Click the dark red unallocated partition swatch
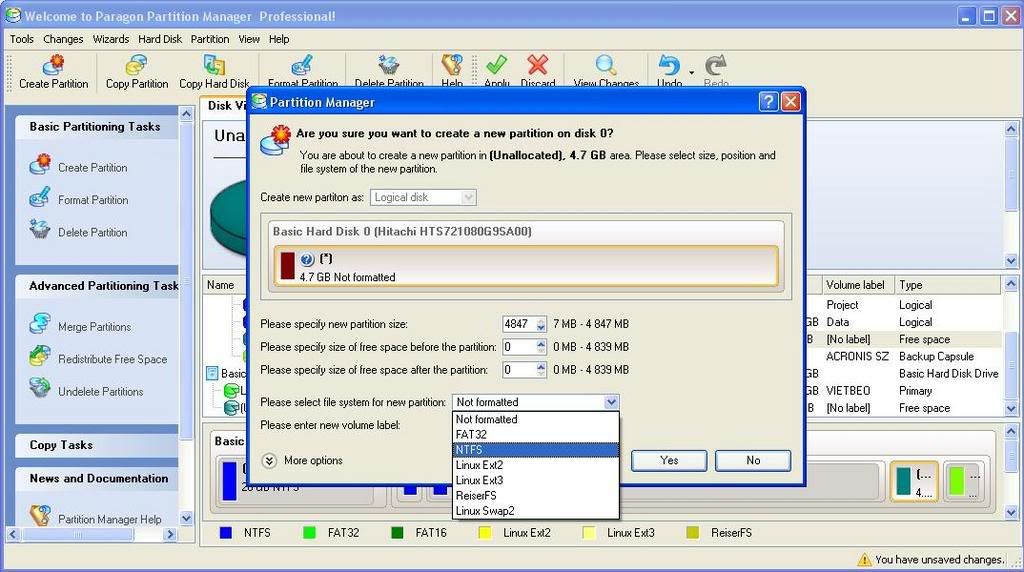 [x=288, y=265]
